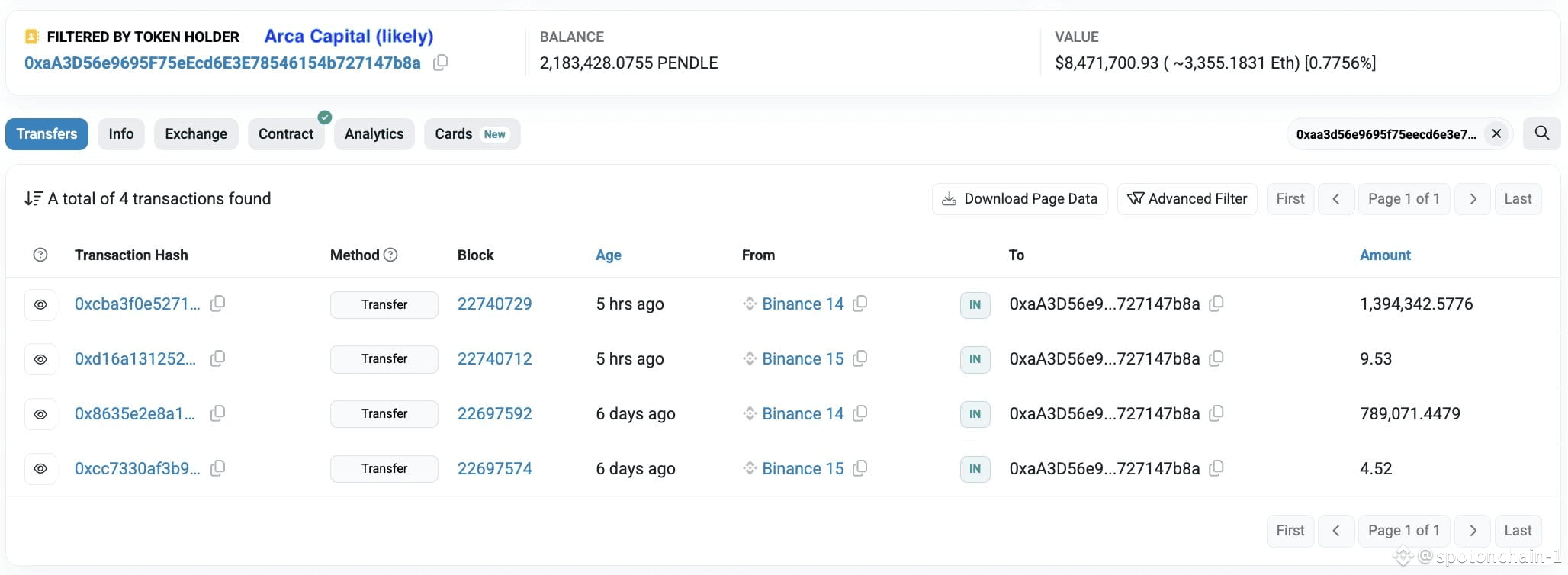Copy Binance 15 address in last row
The height and width of the screenshot is (575, 1568).
point(860,468)
